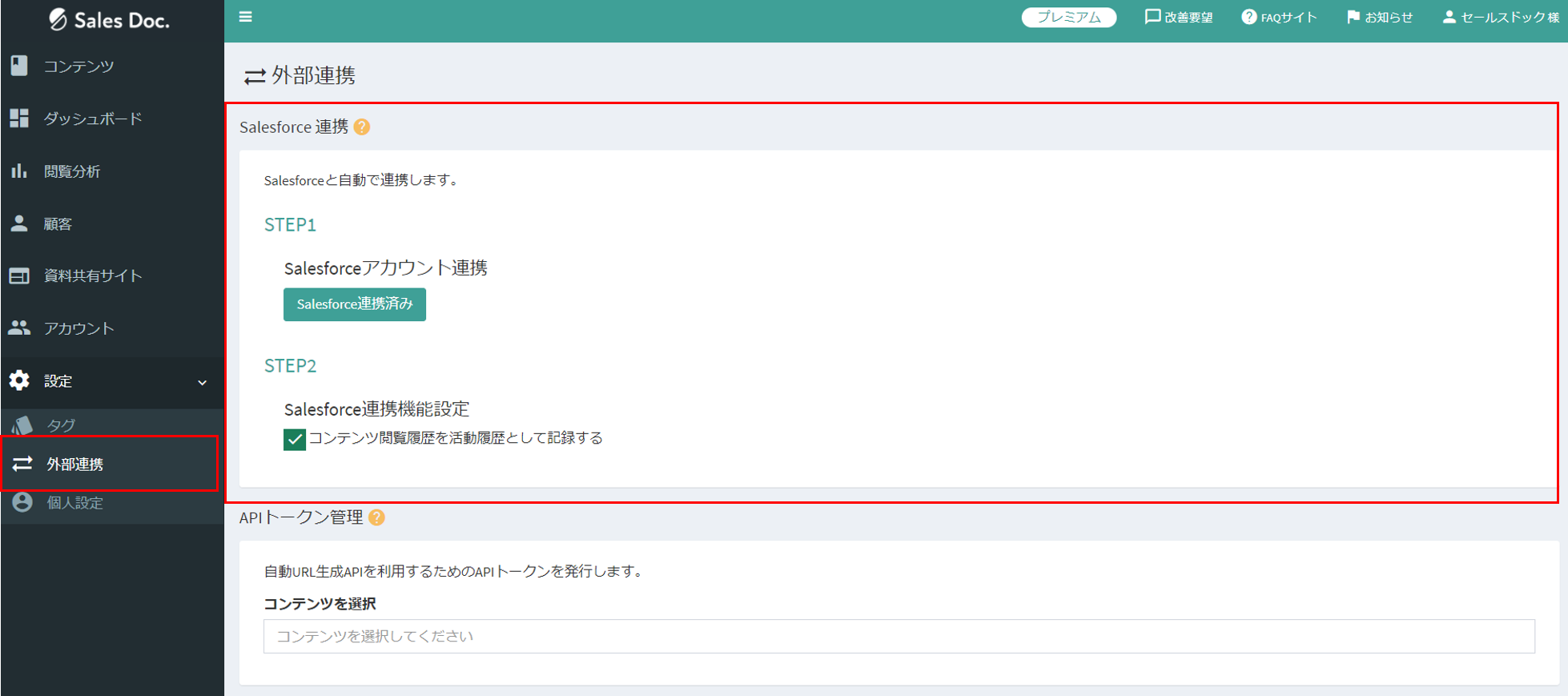1568x696 pixels.
Task: Click the STEP1 heading
Action: click(290, 225)
